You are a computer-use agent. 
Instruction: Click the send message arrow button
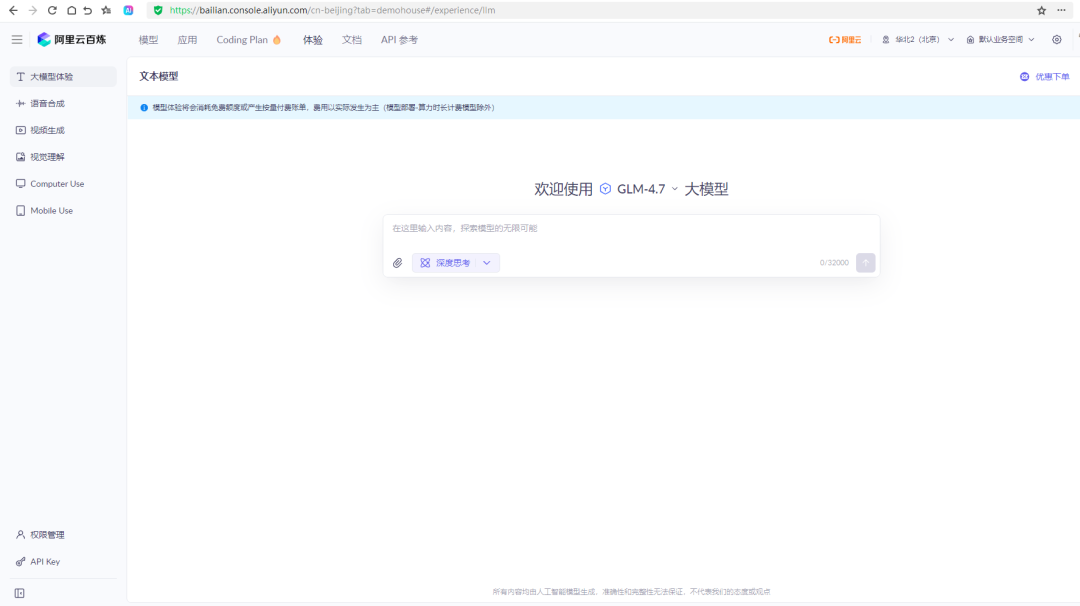(865, 262)
